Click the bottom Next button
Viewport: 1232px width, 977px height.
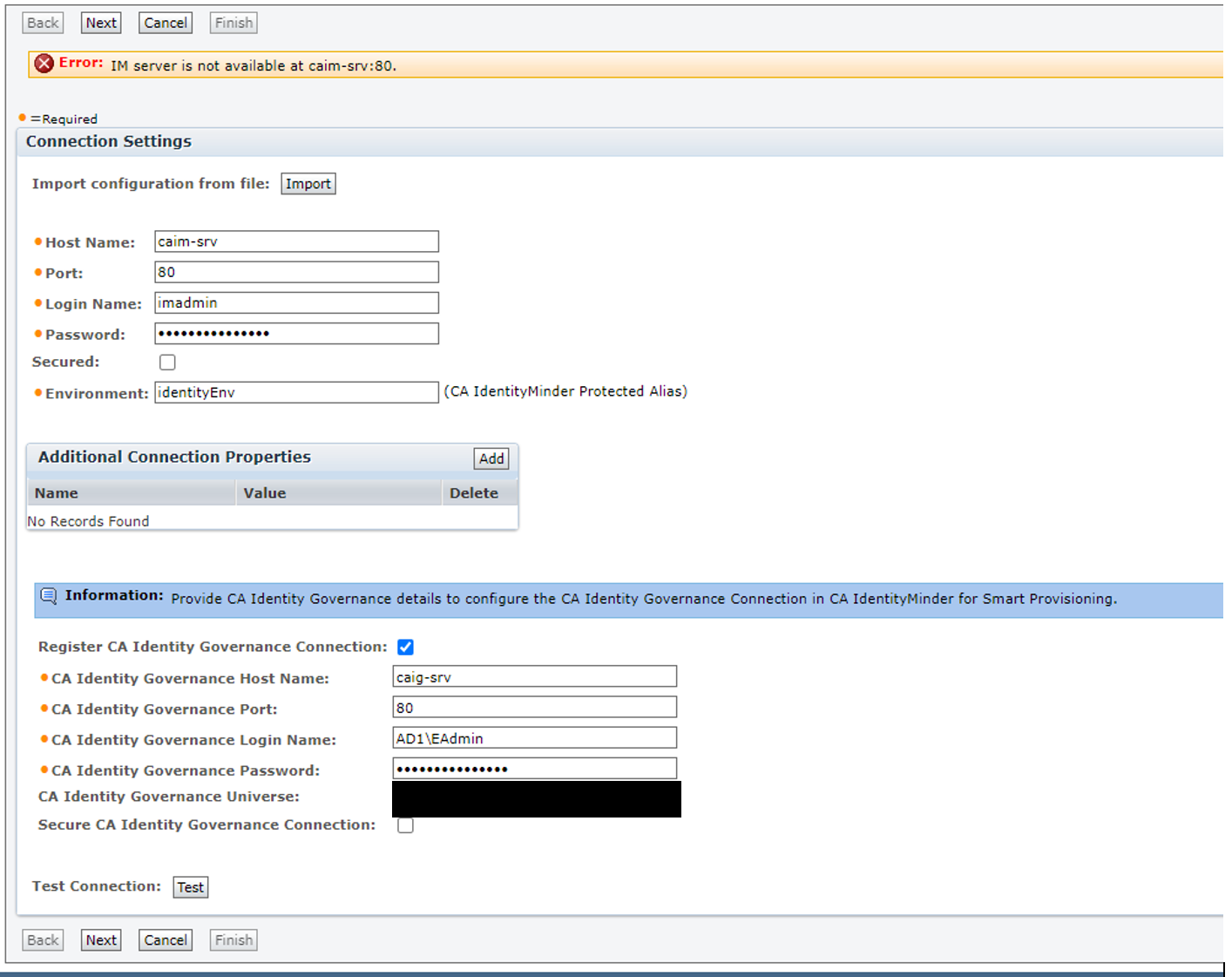click(x=101, y=940)
